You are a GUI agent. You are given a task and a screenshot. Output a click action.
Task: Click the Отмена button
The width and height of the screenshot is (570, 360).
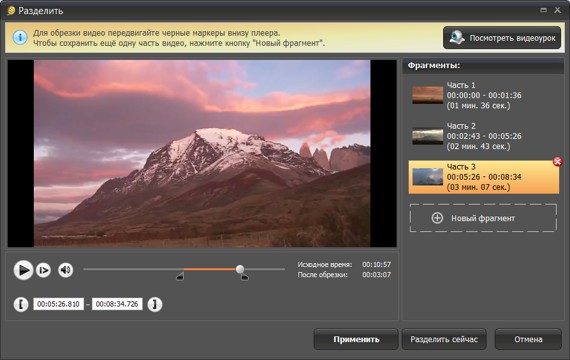click(x=528, y=339)
